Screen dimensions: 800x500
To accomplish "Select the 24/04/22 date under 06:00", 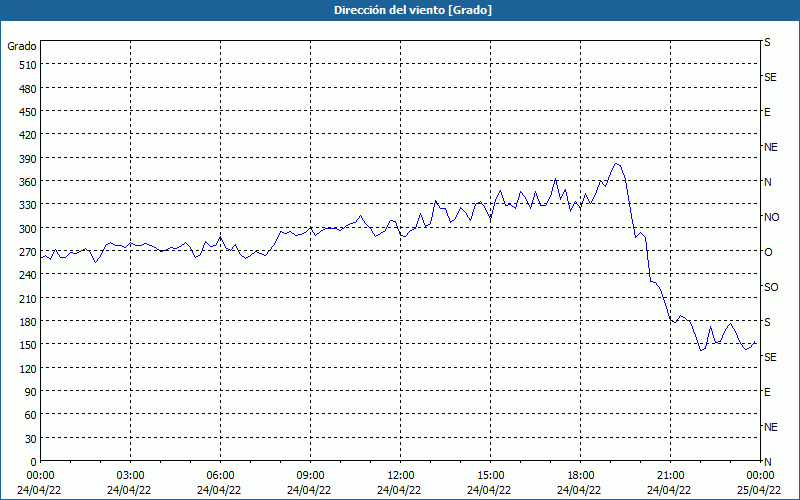I will click(x=219, y=490).
